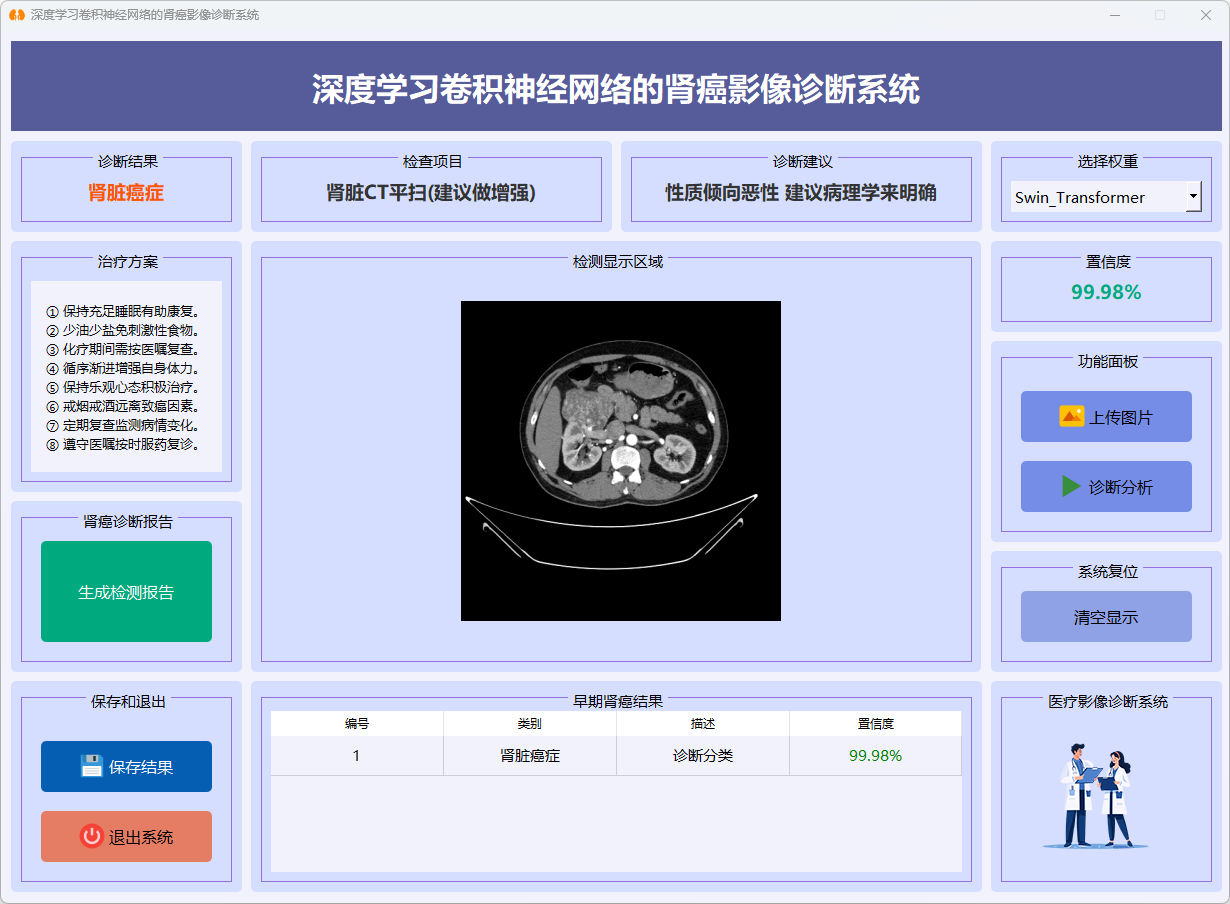Select the 肾脏癌症 cell in results table
Screen dimensions: 1230x904
pyautogui.click(x=530, y=756)
